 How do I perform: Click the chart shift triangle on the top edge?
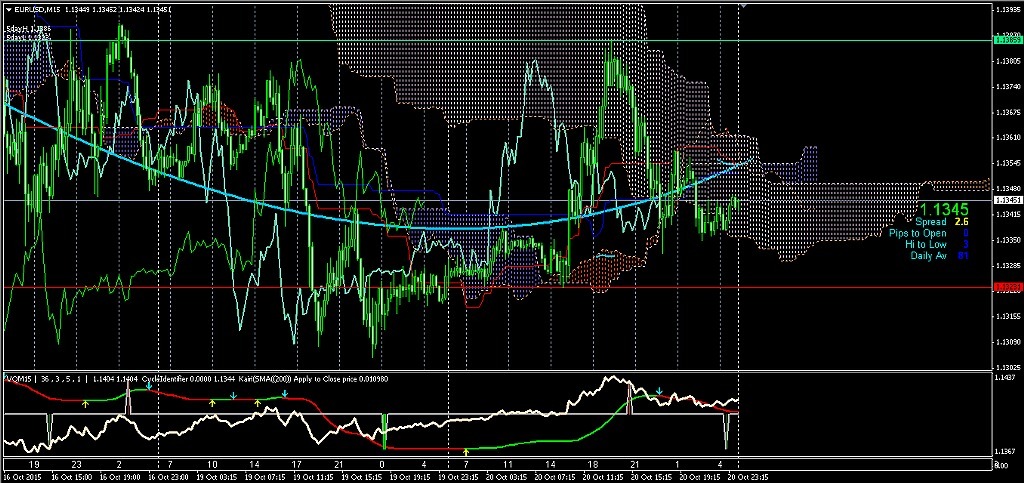[743, 5]
